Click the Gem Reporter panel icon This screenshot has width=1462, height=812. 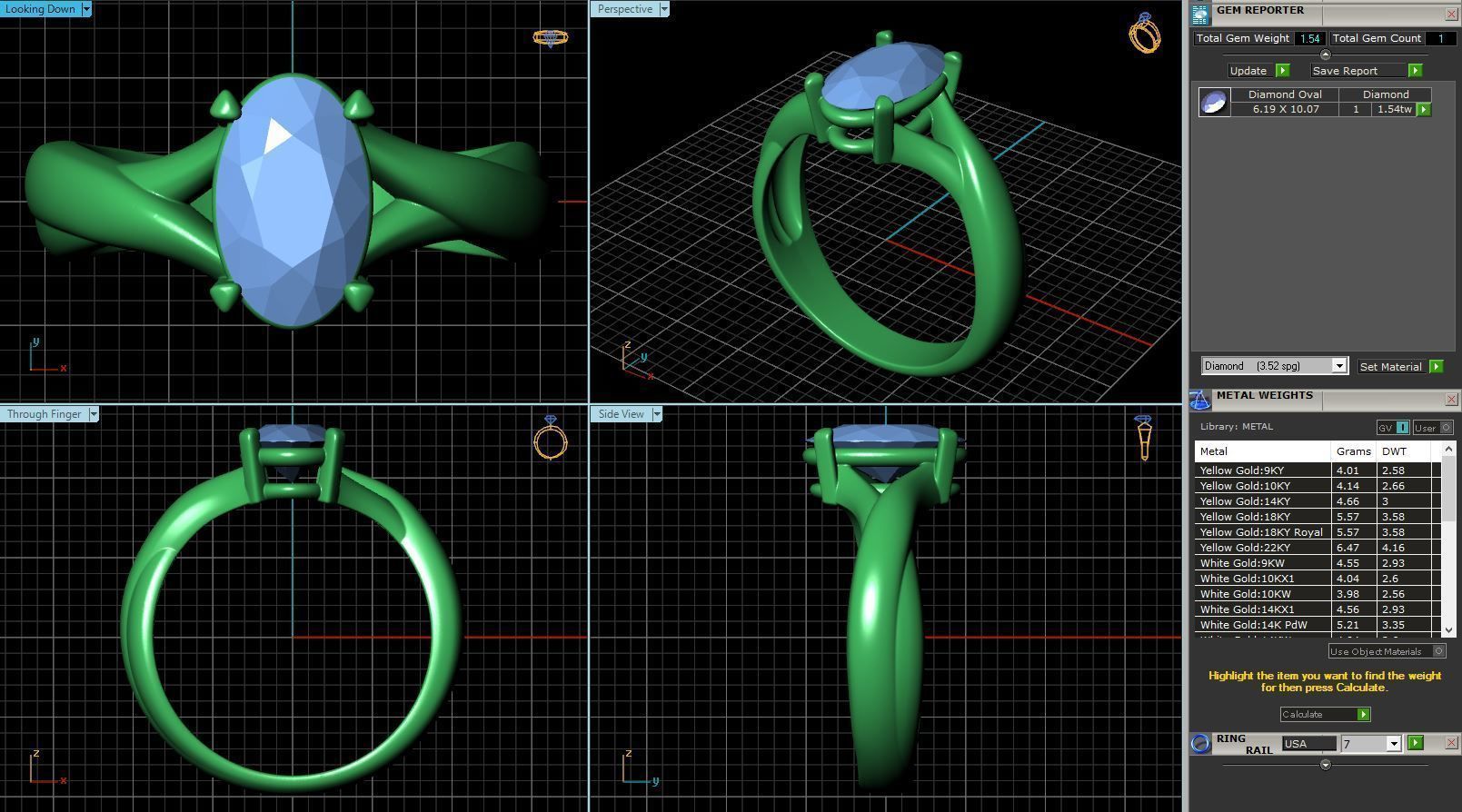(x=1200, y=14)
